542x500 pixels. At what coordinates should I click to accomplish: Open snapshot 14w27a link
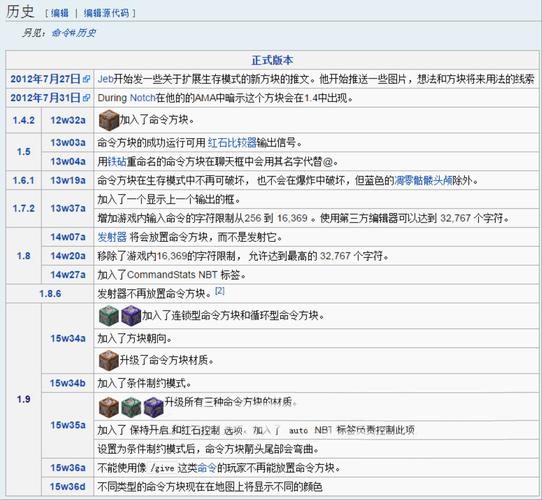coord(68,275)
